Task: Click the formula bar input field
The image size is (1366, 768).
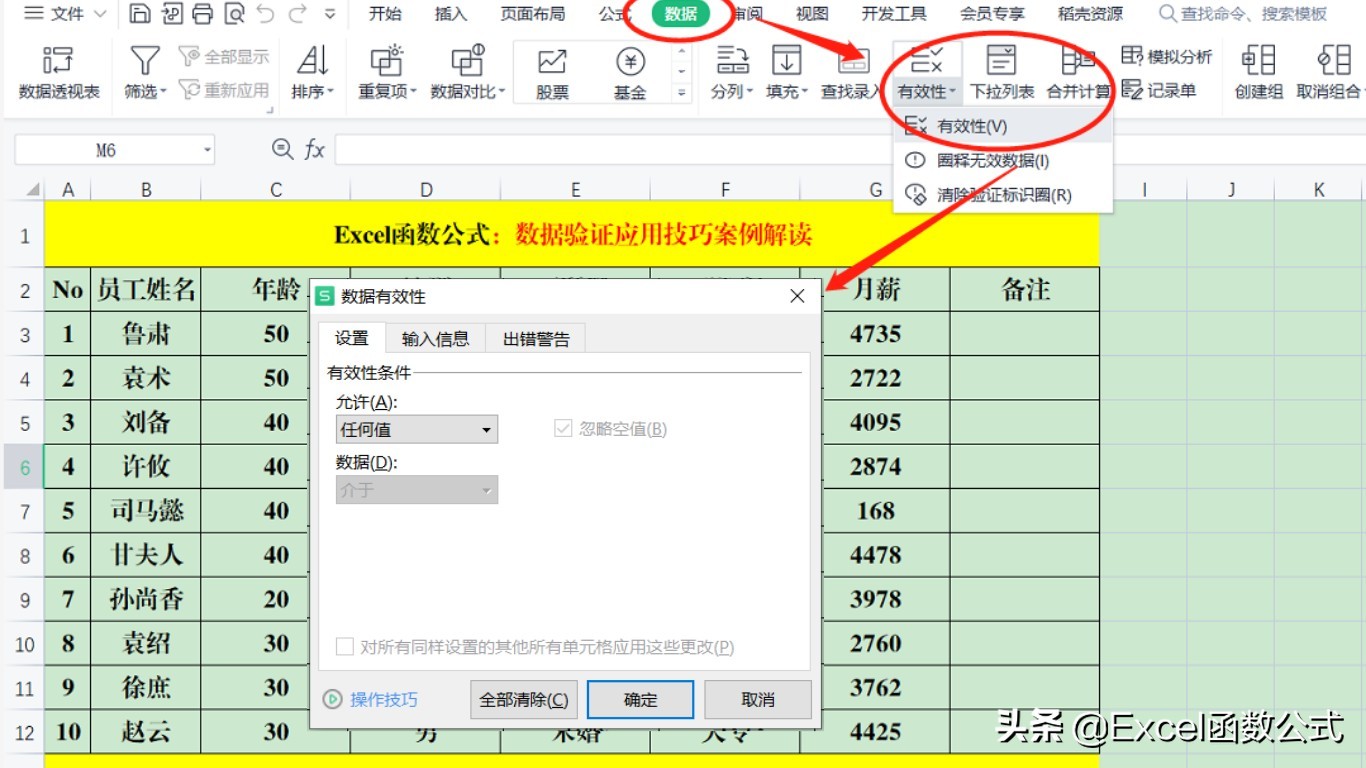Action: [850, 150]
